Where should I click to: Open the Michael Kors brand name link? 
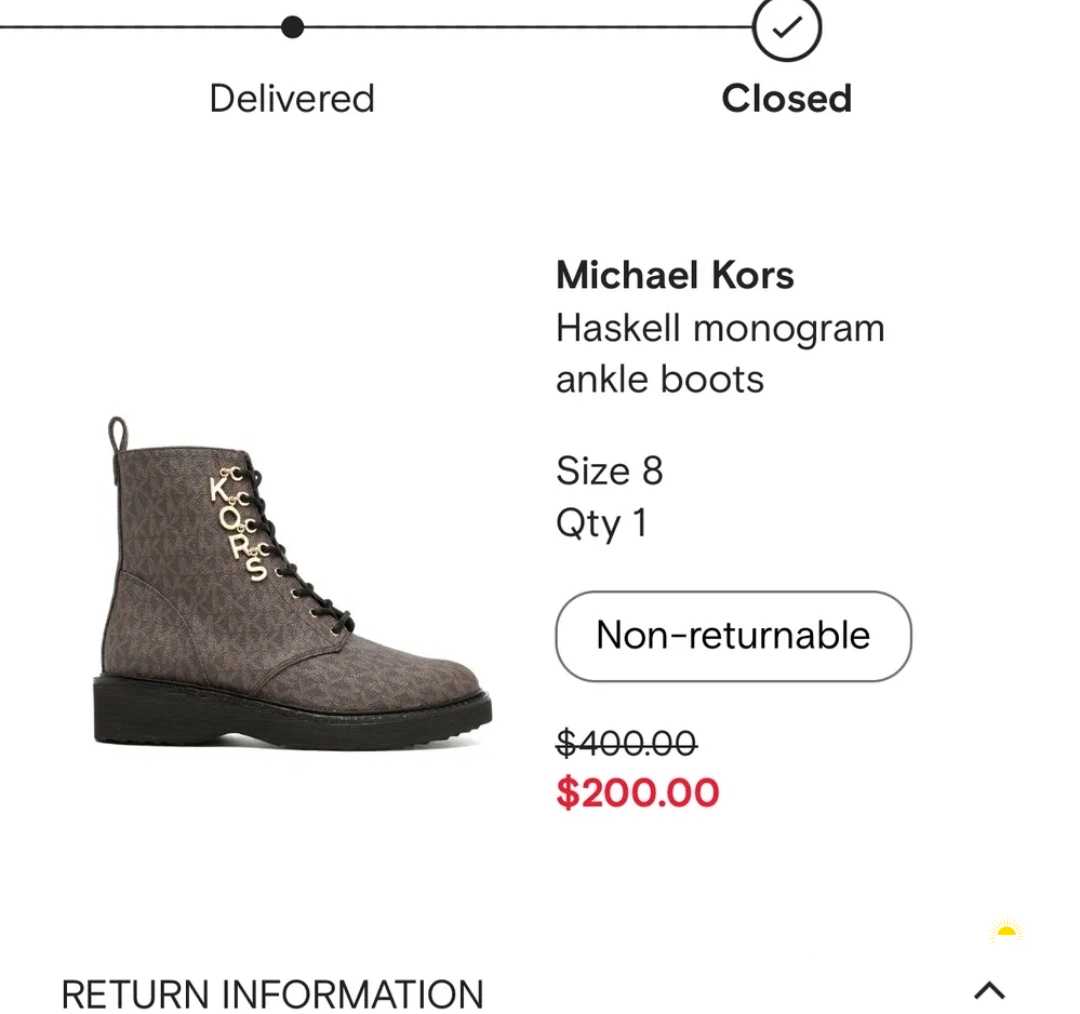point(674,275)
